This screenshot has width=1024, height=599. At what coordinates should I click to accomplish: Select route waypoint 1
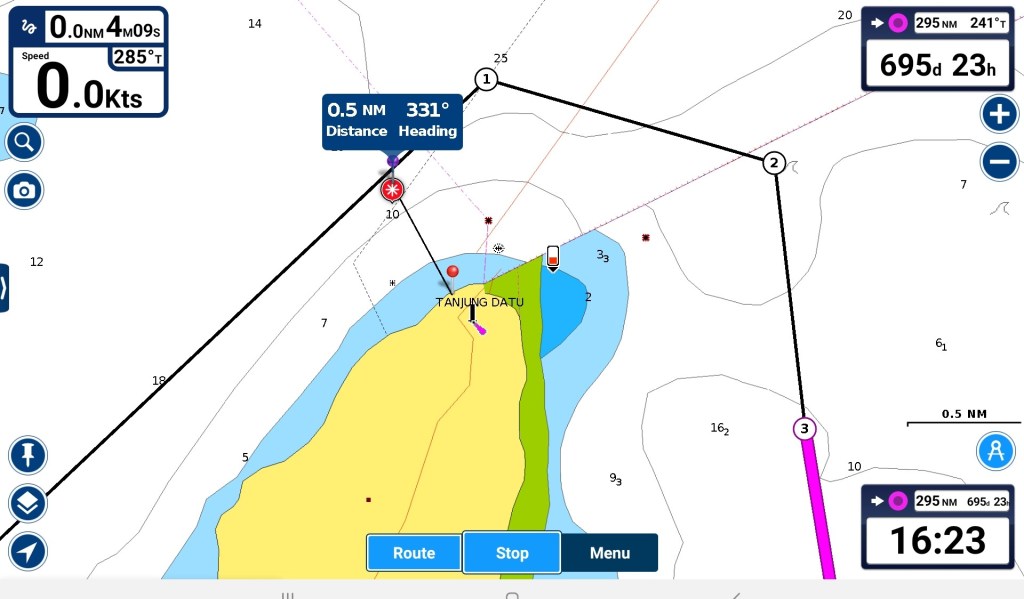[486, 80]
